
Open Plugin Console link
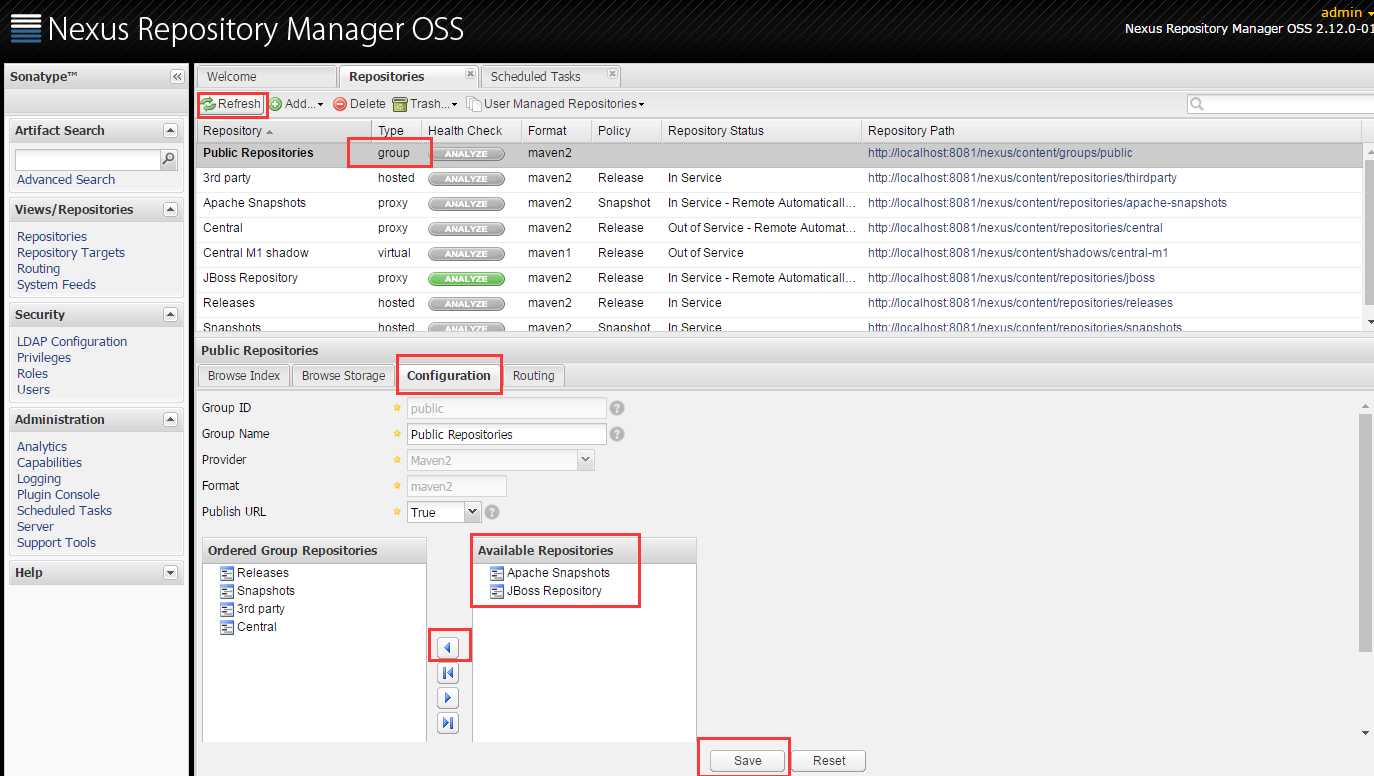point(58,495)
